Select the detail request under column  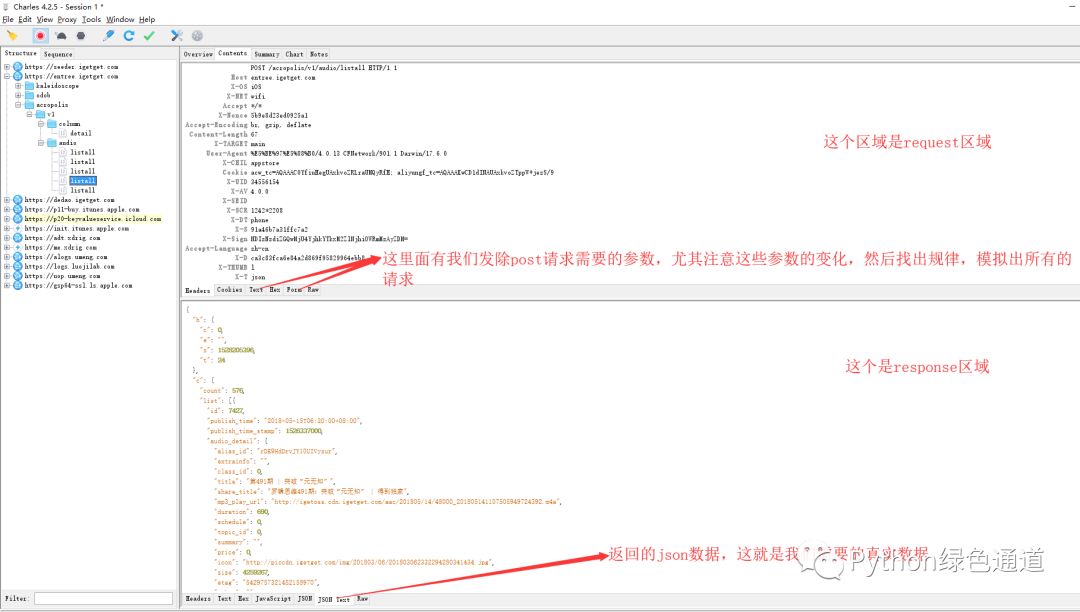[x=81, y=134]
